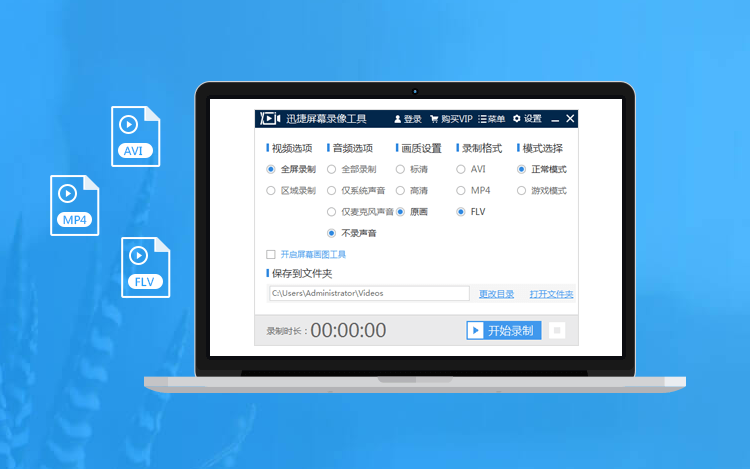Click the 视频选项 section heading
Image resolution: width=750 pixels, height=469 pixels.
(x=292, y=148)
